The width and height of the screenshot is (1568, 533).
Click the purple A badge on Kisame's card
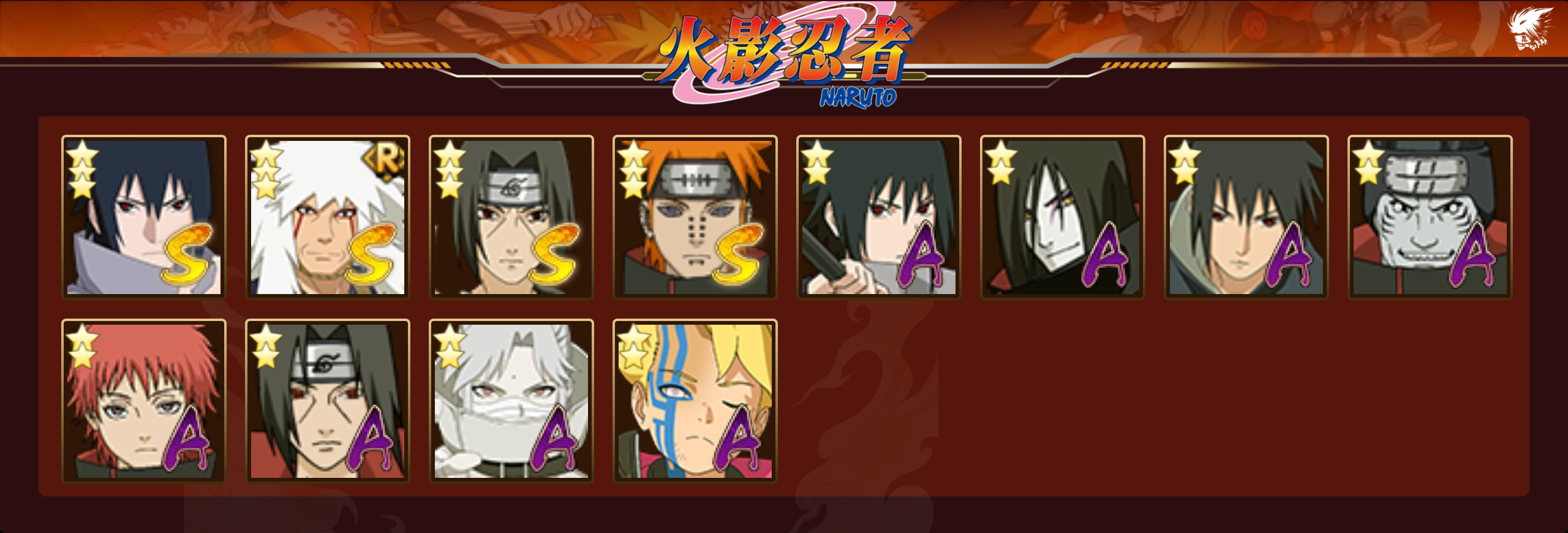point(1473,255)
